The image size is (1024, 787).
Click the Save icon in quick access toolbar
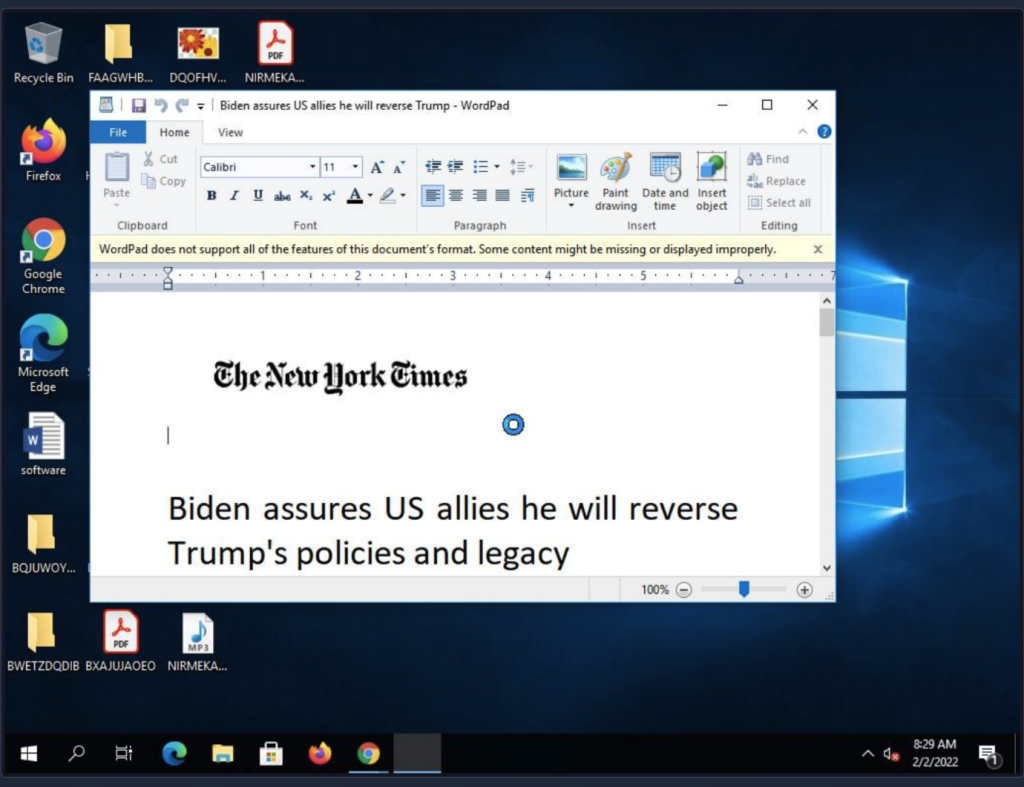[138, 106]
